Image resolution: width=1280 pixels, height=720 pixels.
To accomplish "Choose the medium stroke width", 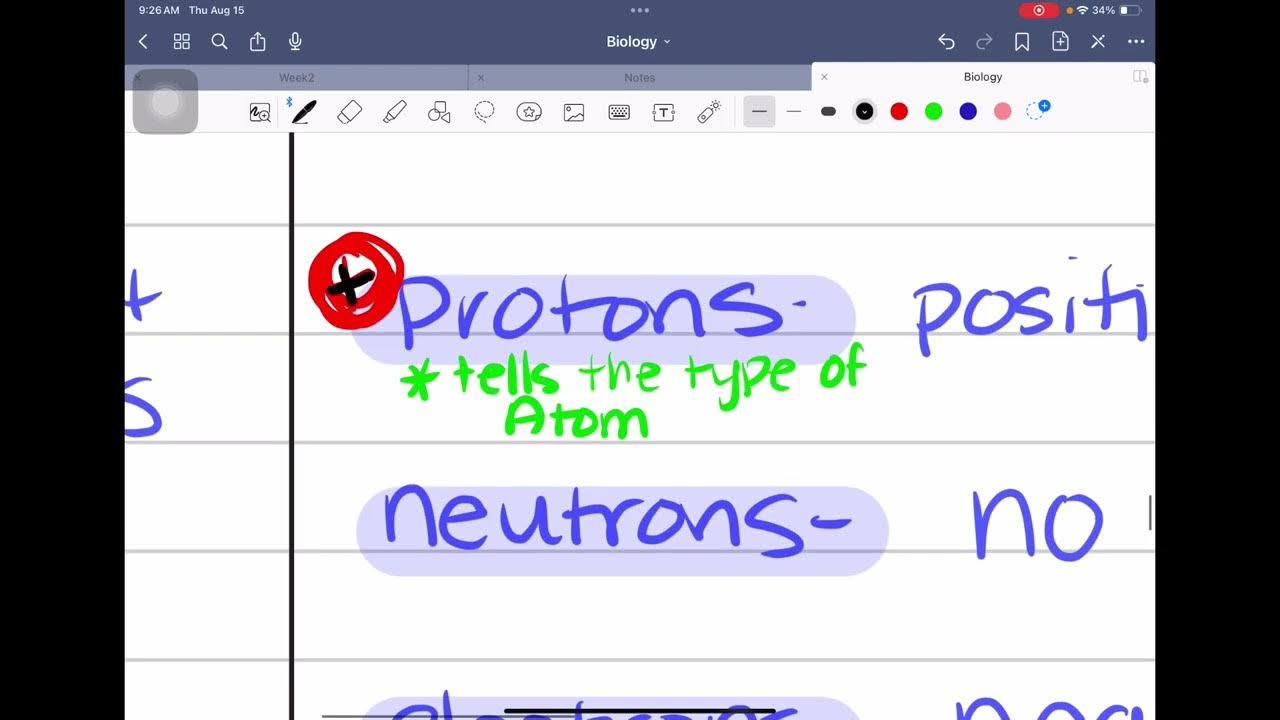I will (794, 111).
